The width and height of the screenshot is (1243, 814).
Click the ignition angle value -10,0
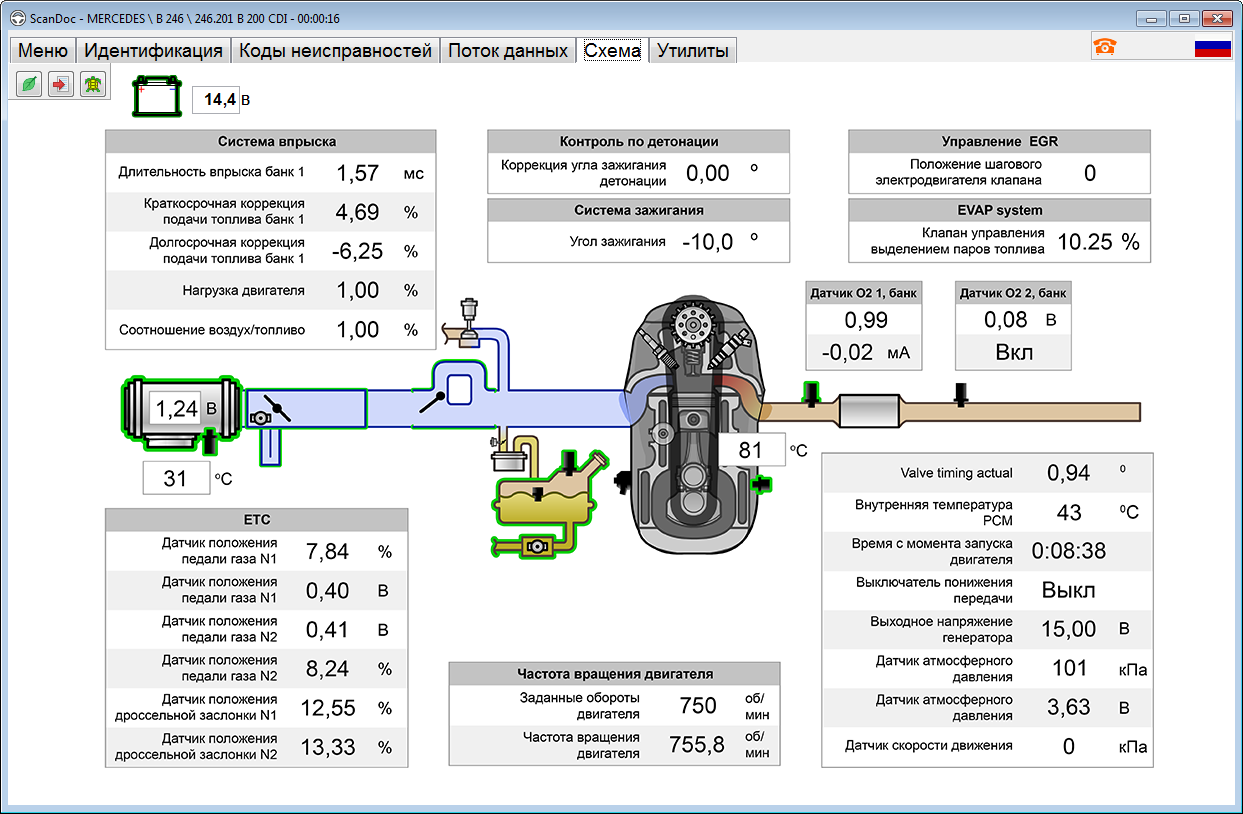[708, 241]
